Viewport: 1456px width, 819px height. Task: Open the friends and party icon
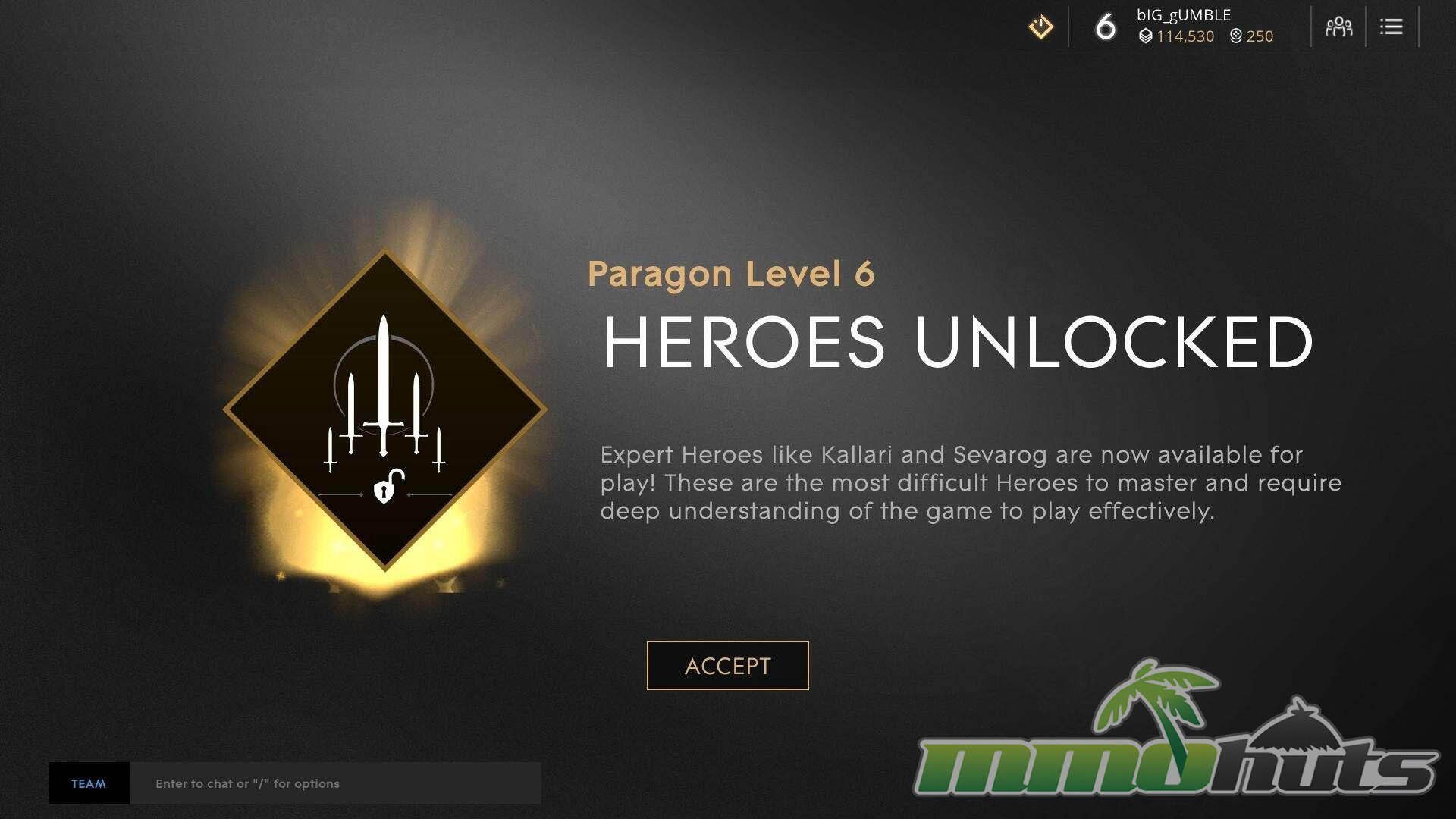click(1338, 27)
